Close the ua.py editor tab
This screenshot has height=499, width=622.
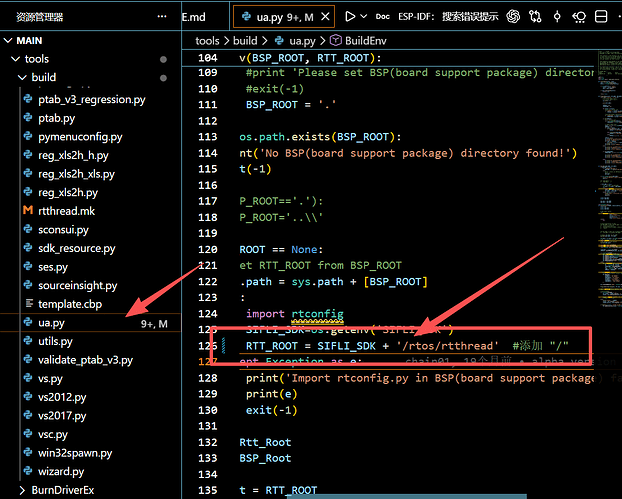click(x=325, y=17)
